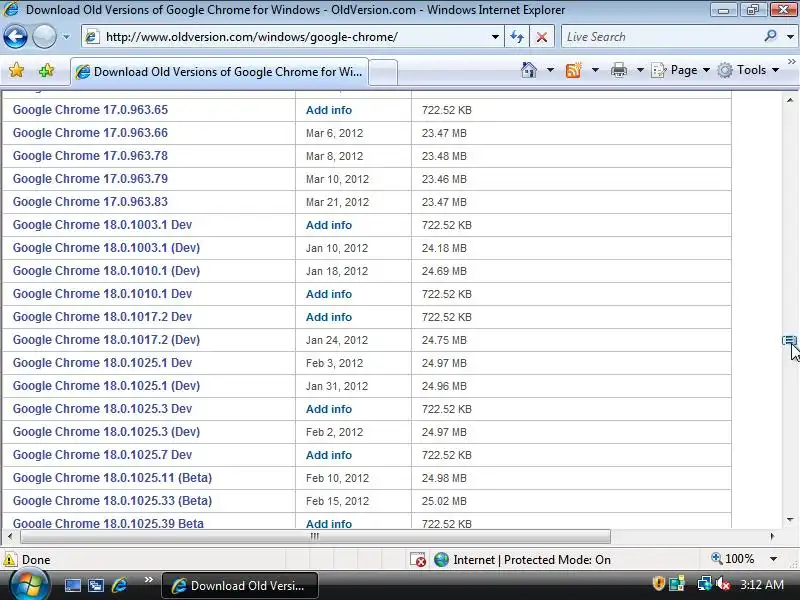Image resolution: width=800 pixels, height=600 pixels.
Task: Click the horizontal scrollbar thumb
Action: tap(315, 536)
